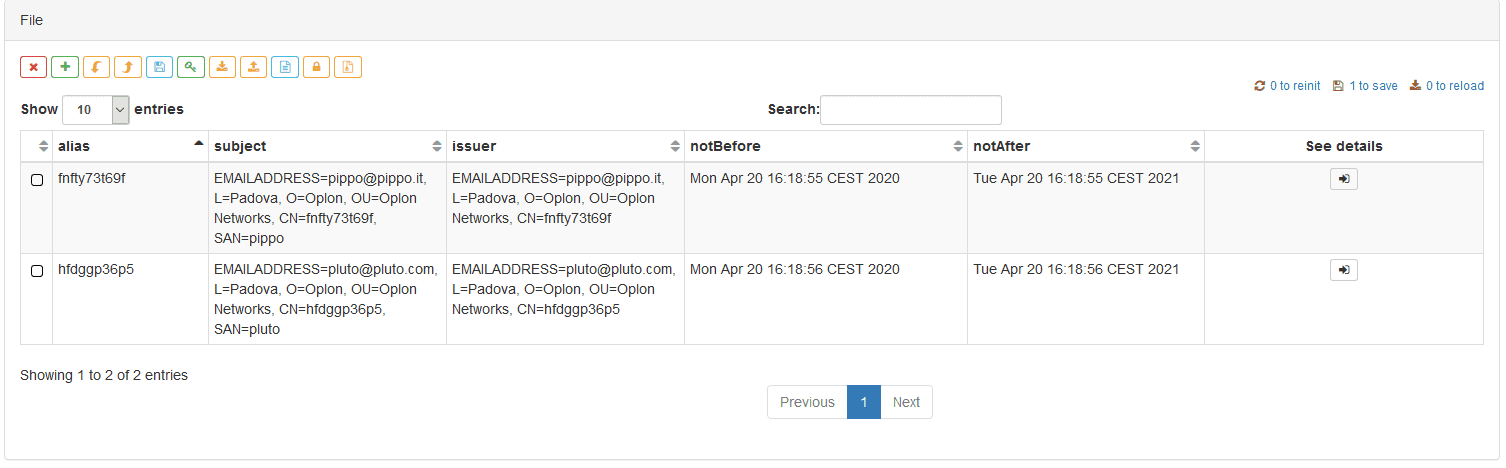Image resolution: width=1506 pixels, height=468 pixels.
Task: Click the 1 to save link
Action: coord(1365,86)
